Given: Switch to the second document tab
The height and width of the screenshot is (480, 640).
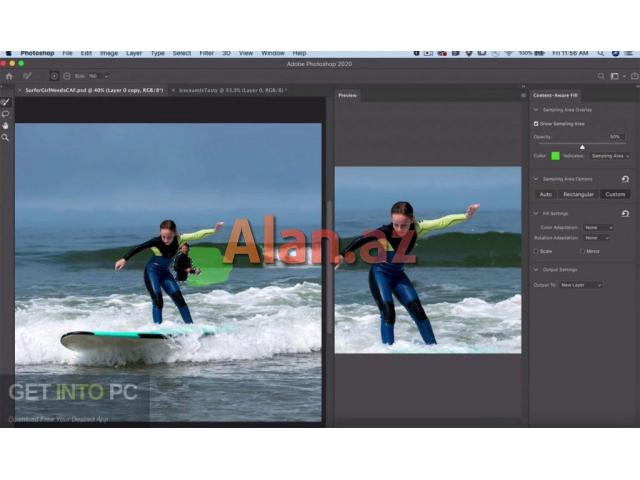Looking at the screenshot, I should [233, 90].
